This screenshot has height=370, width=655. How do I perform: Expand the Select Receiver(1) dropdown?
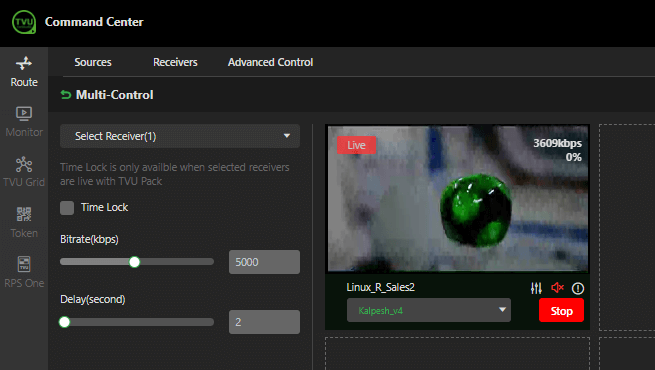180,136
